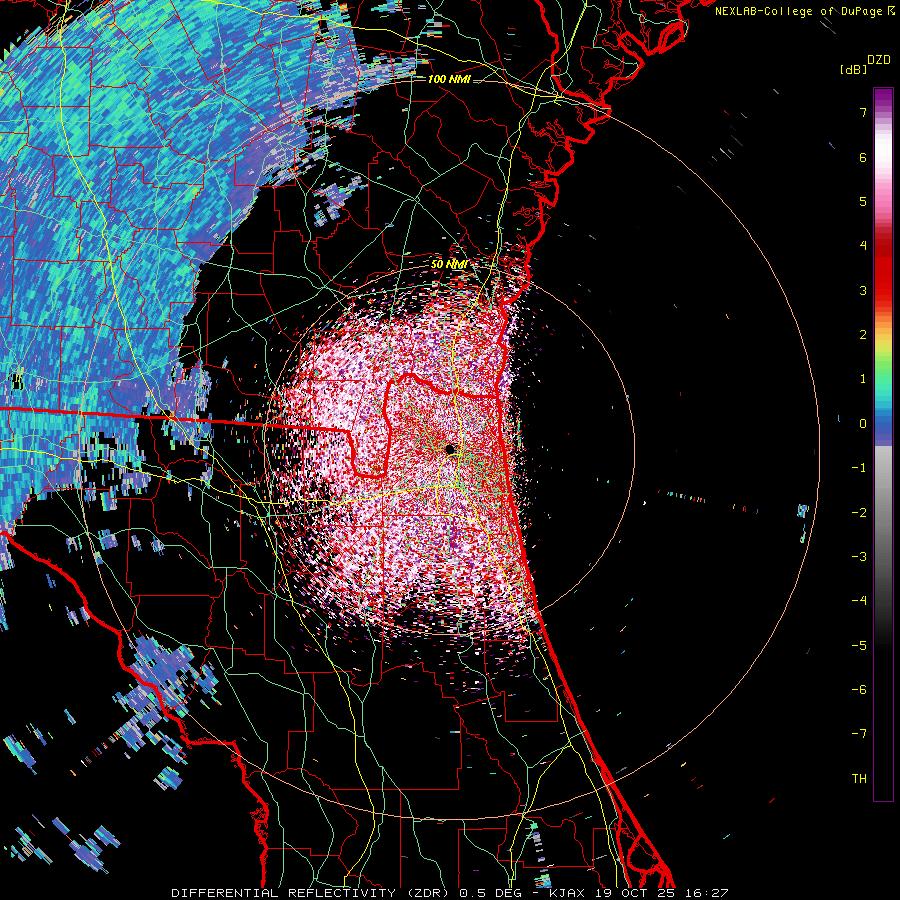The height and width of the screenshot is (900, 900).
Task: Click the Differential Reflectivity KJAX caption text
Action: [x=450, y=893]
